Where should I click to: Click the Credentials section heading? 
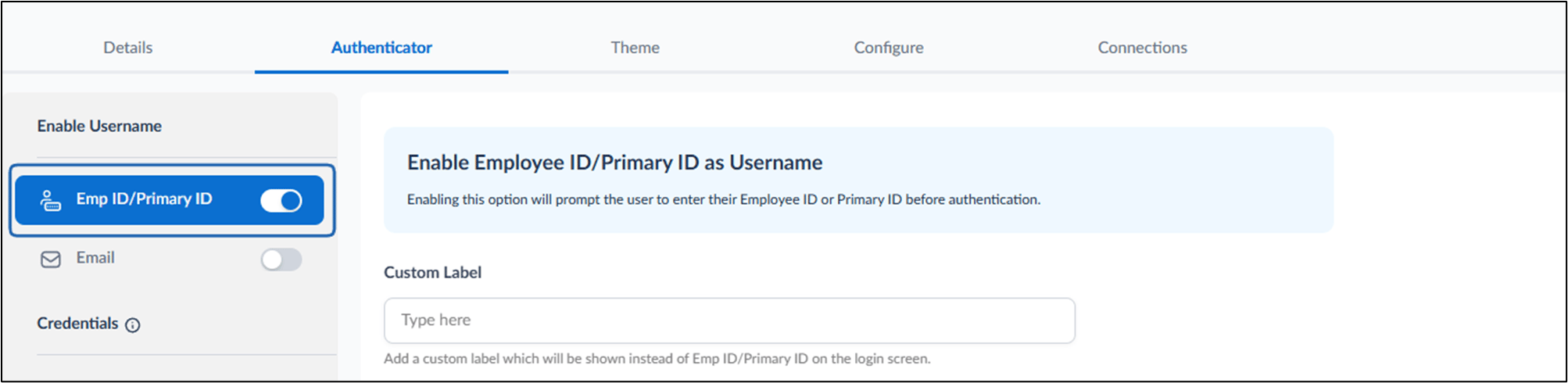coord(77,324)
